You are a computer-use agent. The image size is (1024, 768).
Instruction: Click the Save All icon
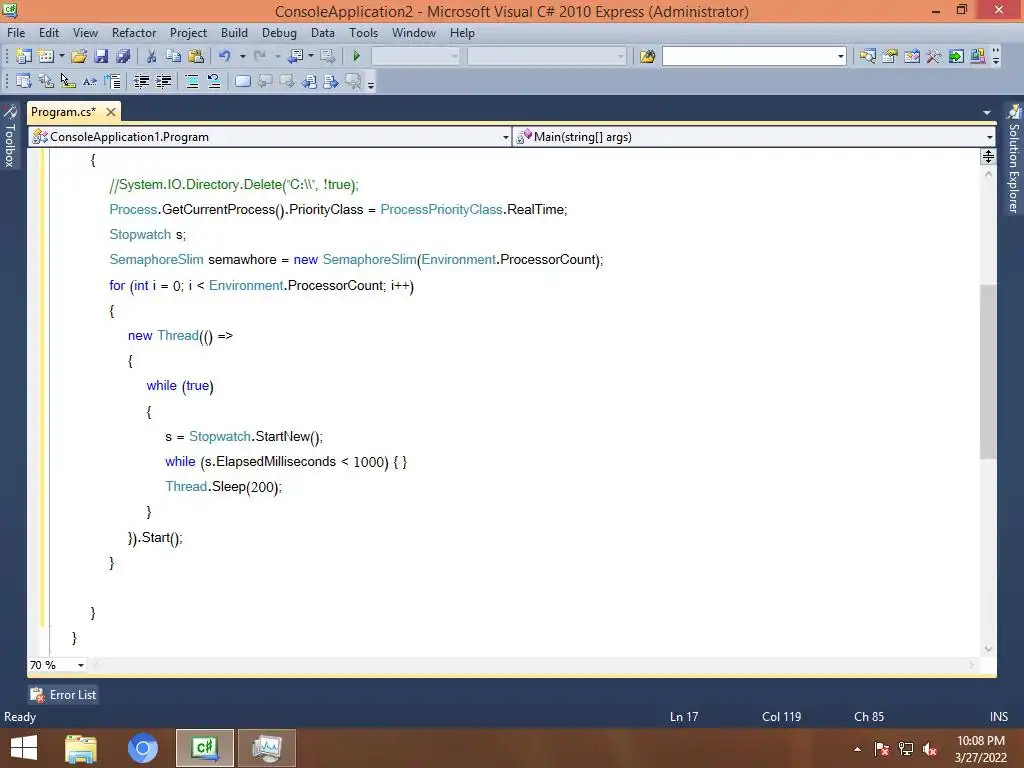pyautogui.click(x=123, y=56)
